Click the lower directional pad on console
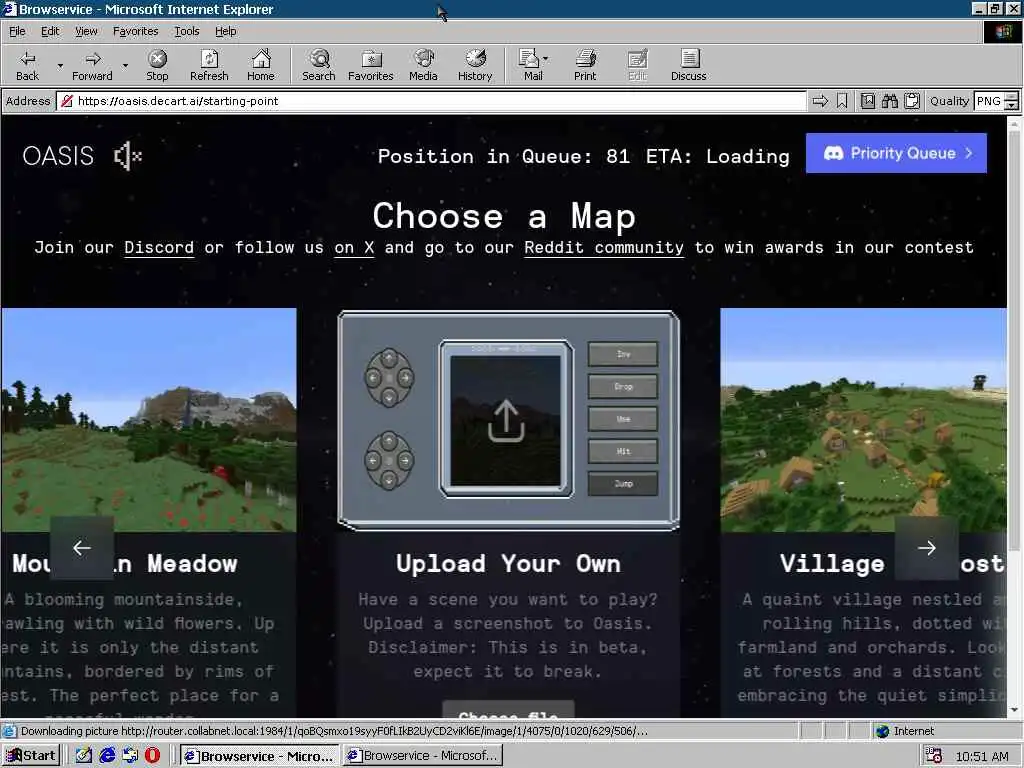This screenshot has height=768, width=1024. click(389, 460)
